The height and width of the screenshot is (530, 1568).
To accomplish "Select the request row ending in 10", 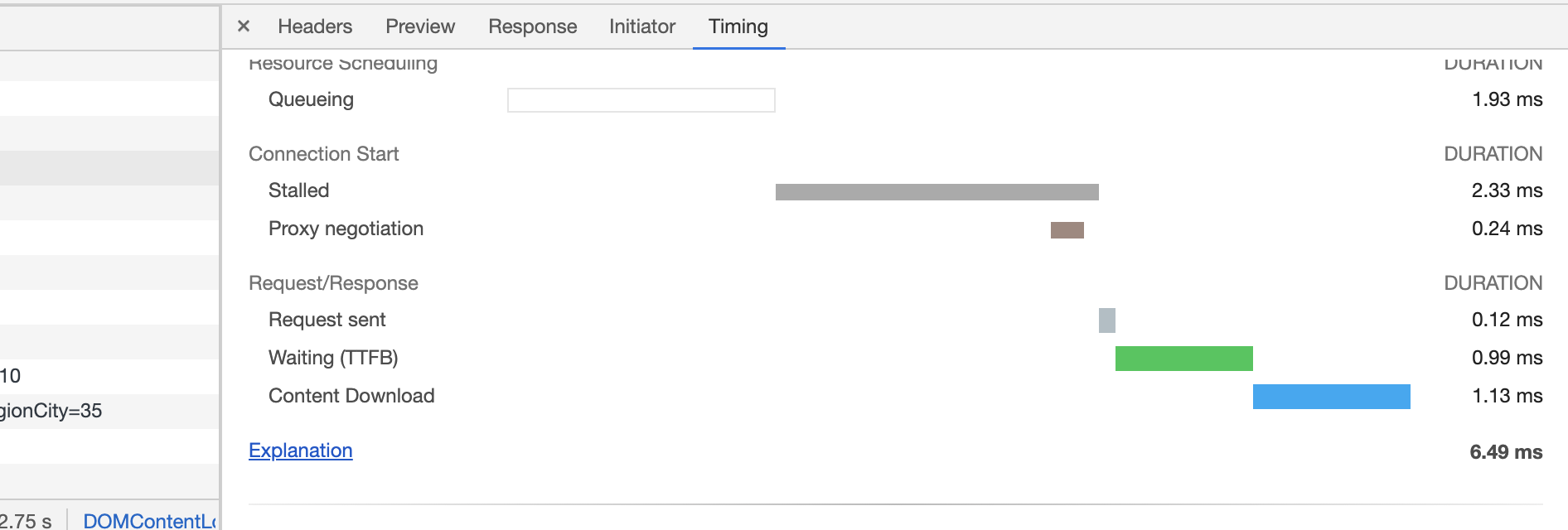I will point(109,376).
